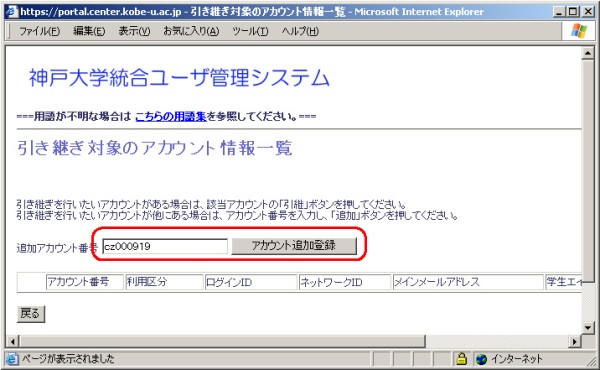Open the 表示(V) menu
This screenshot has width=600, height=370.
coord(134,31)
